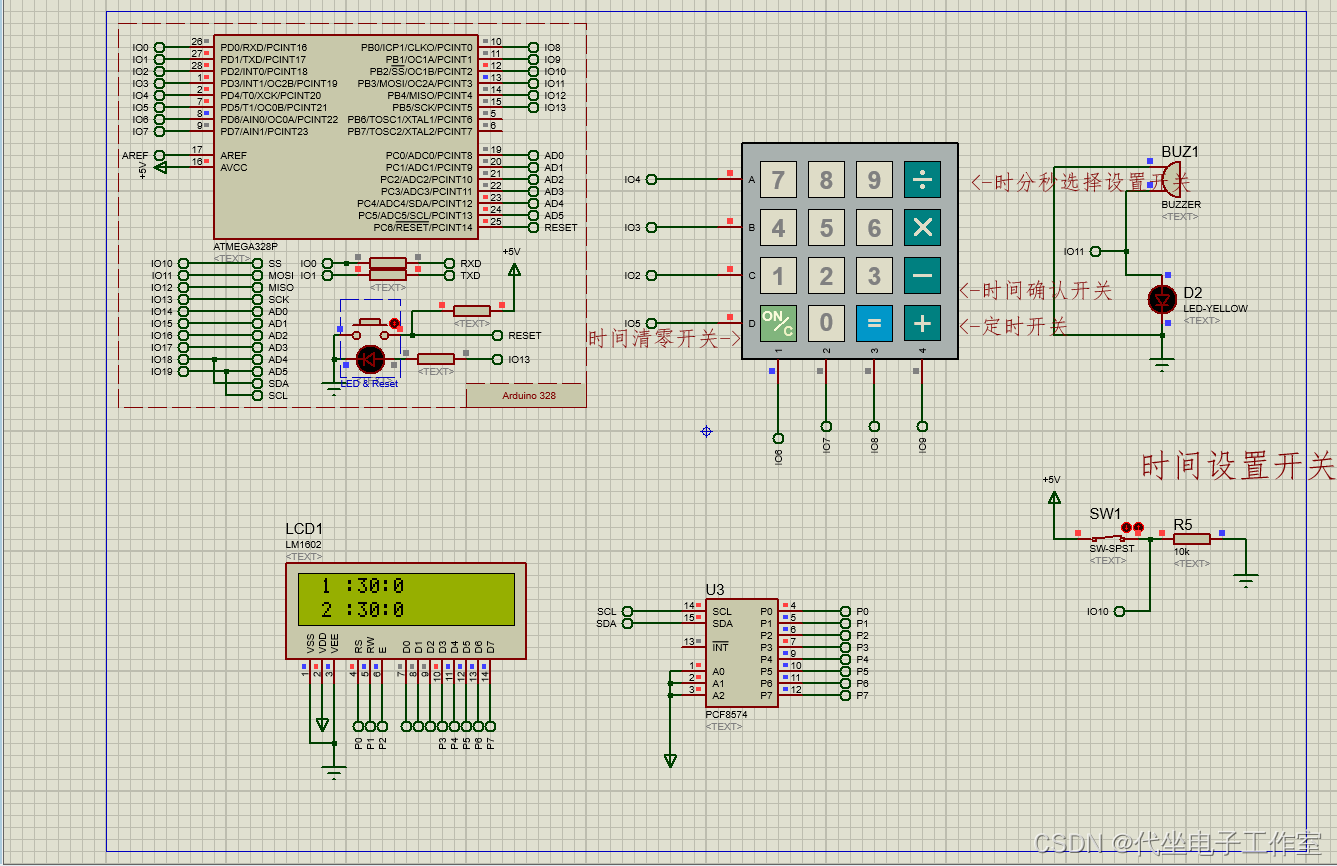Viewport: 1337px width, 866px height.
Task: Select the R5 10k resistor
Action: pyautogui.click(x=1192, y=539)
